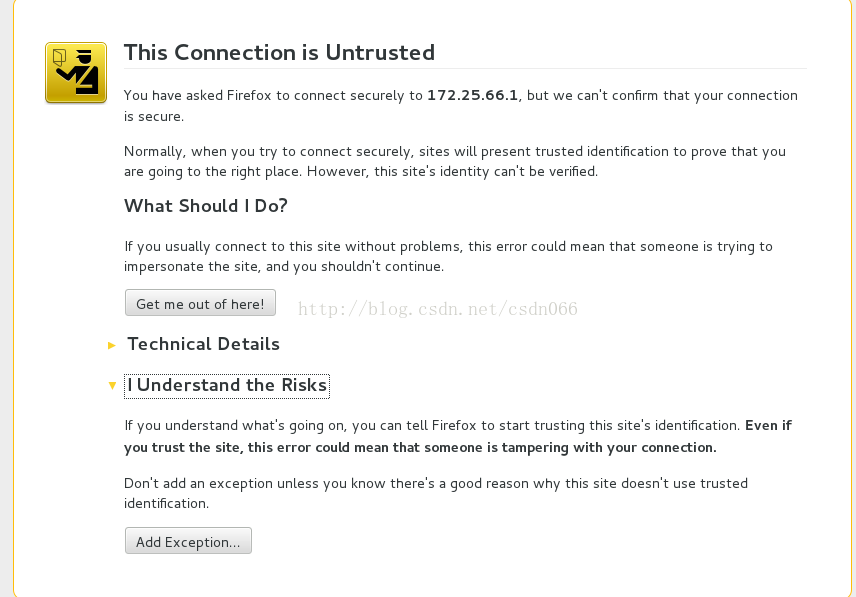Viewport: 856px width, 597px height.
Task: Toggle the I Understand the Risks heading
Action: point(227,386)
